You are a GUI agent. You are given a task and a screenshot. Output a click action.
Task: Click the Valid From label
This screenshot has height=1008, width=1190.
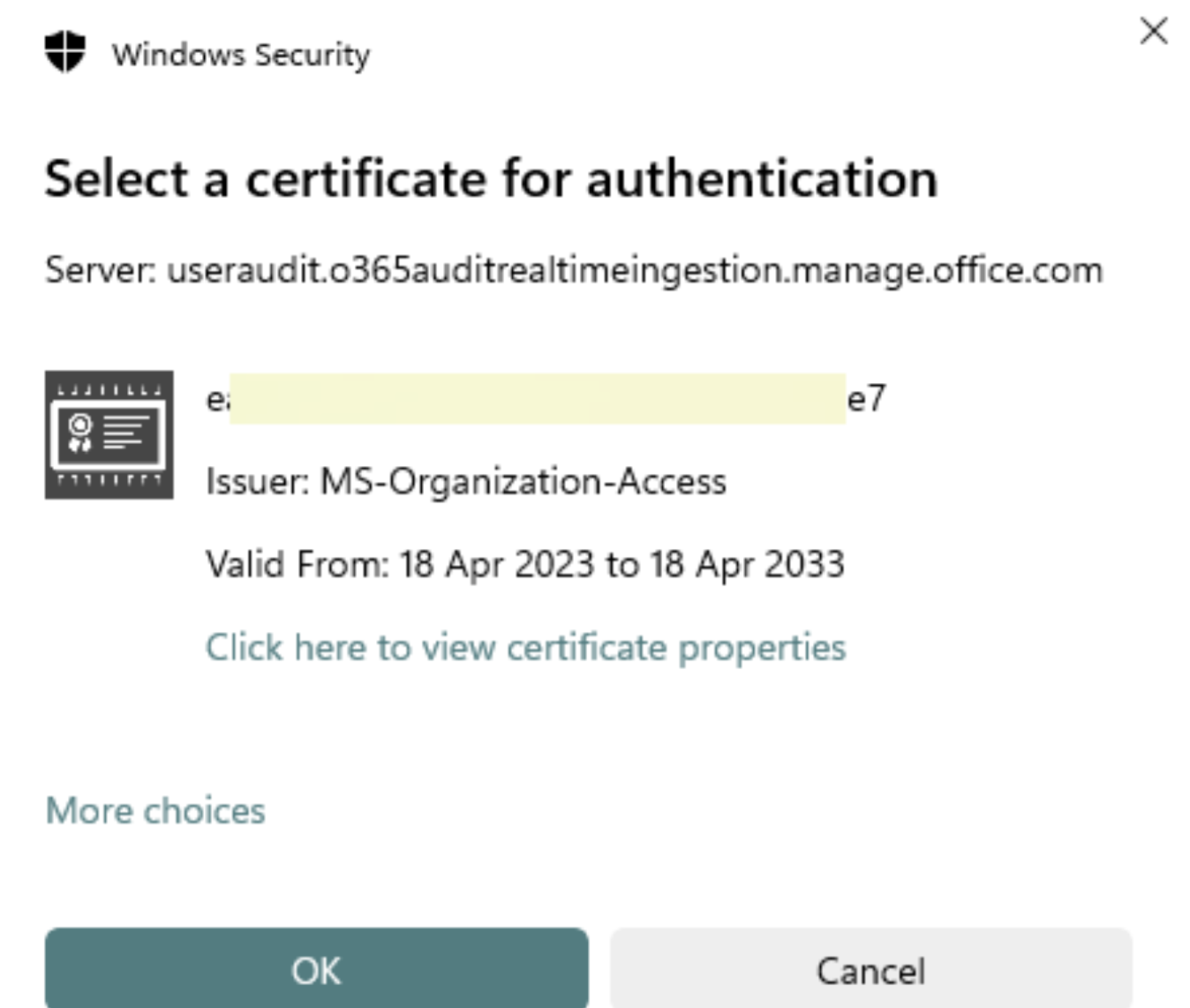297,564
